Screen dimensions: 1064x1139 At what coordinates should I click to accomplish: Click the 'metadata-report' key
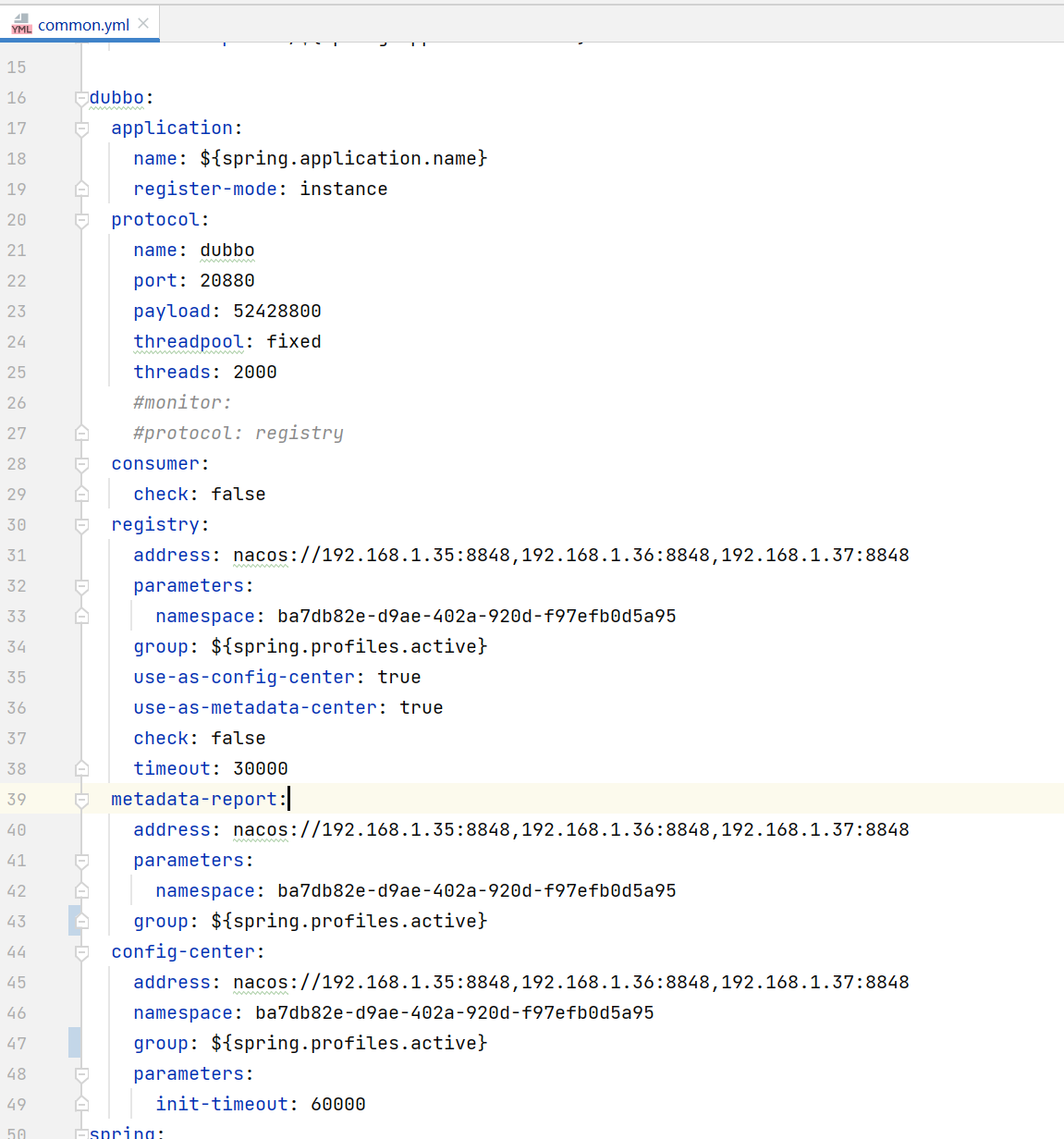click(194, 800)
